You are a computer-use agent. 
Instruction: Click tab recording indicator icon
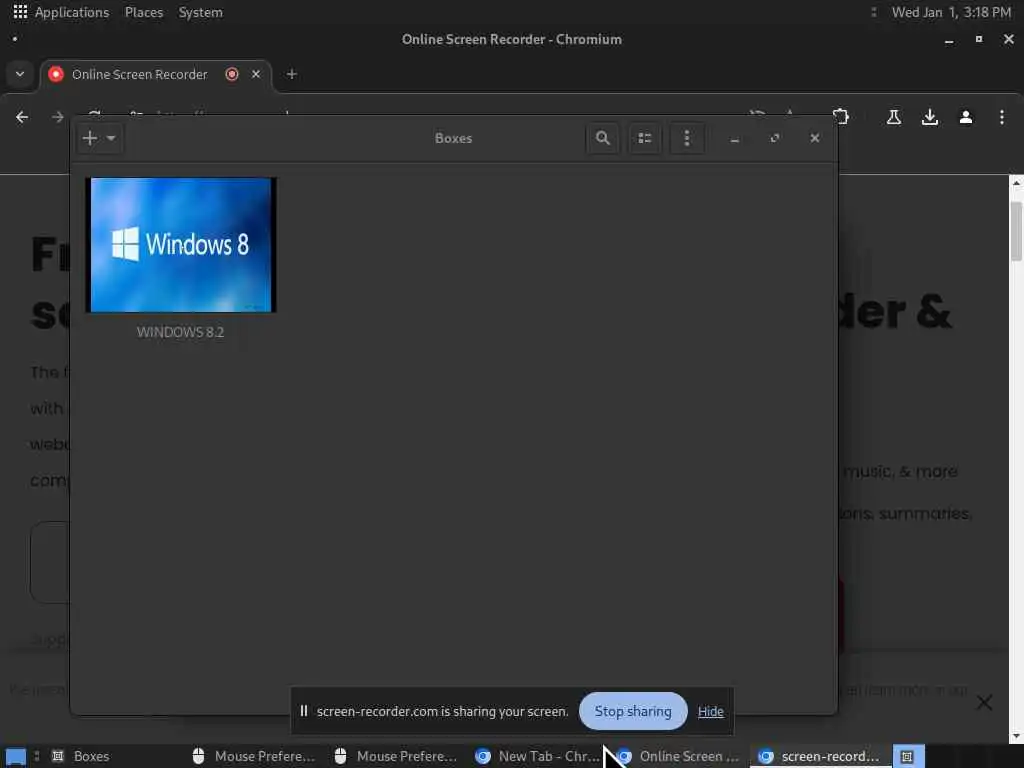tap(232, 74)
